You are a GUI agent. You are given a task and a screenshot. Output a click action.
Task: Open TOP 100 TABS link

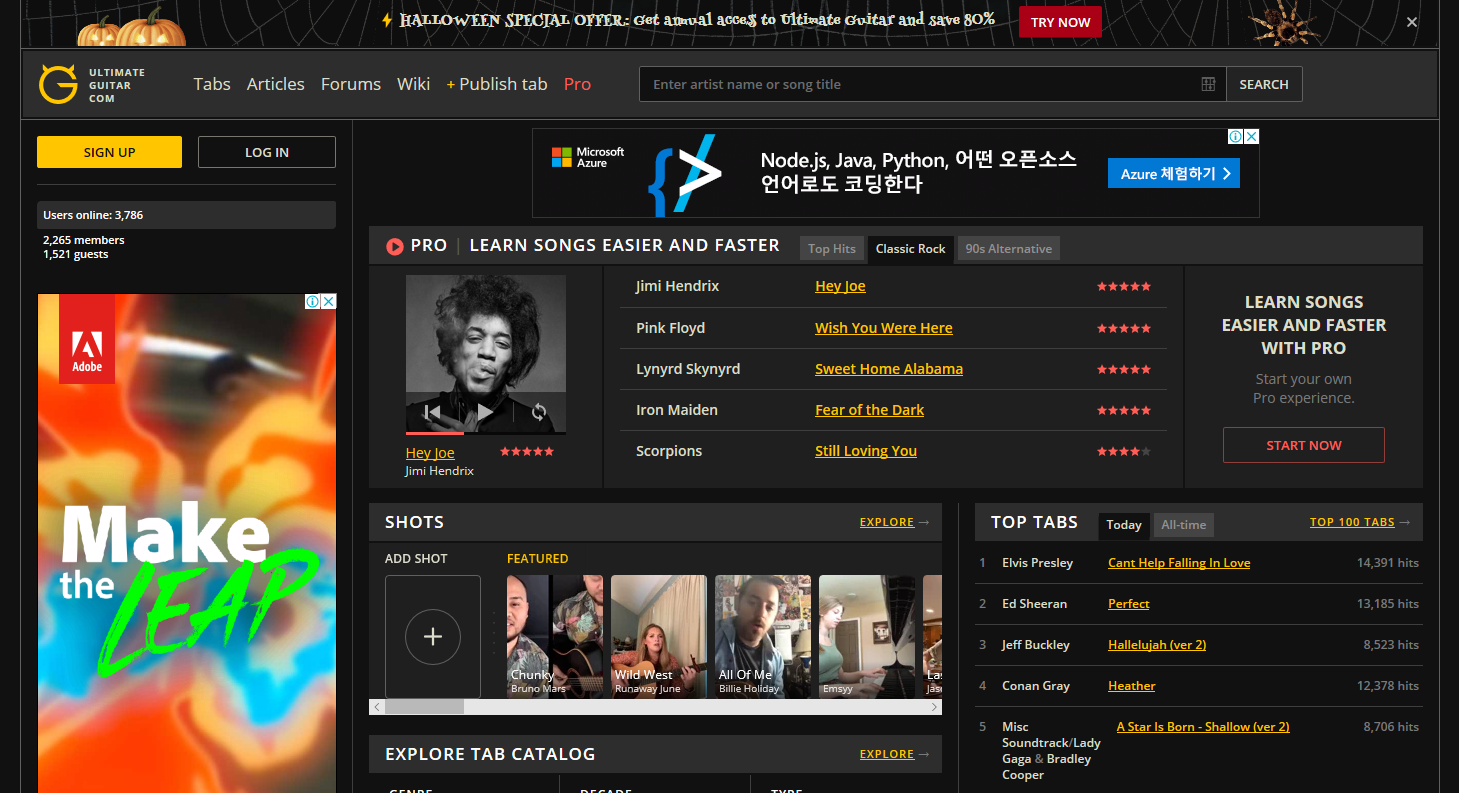coord(1352,522)
